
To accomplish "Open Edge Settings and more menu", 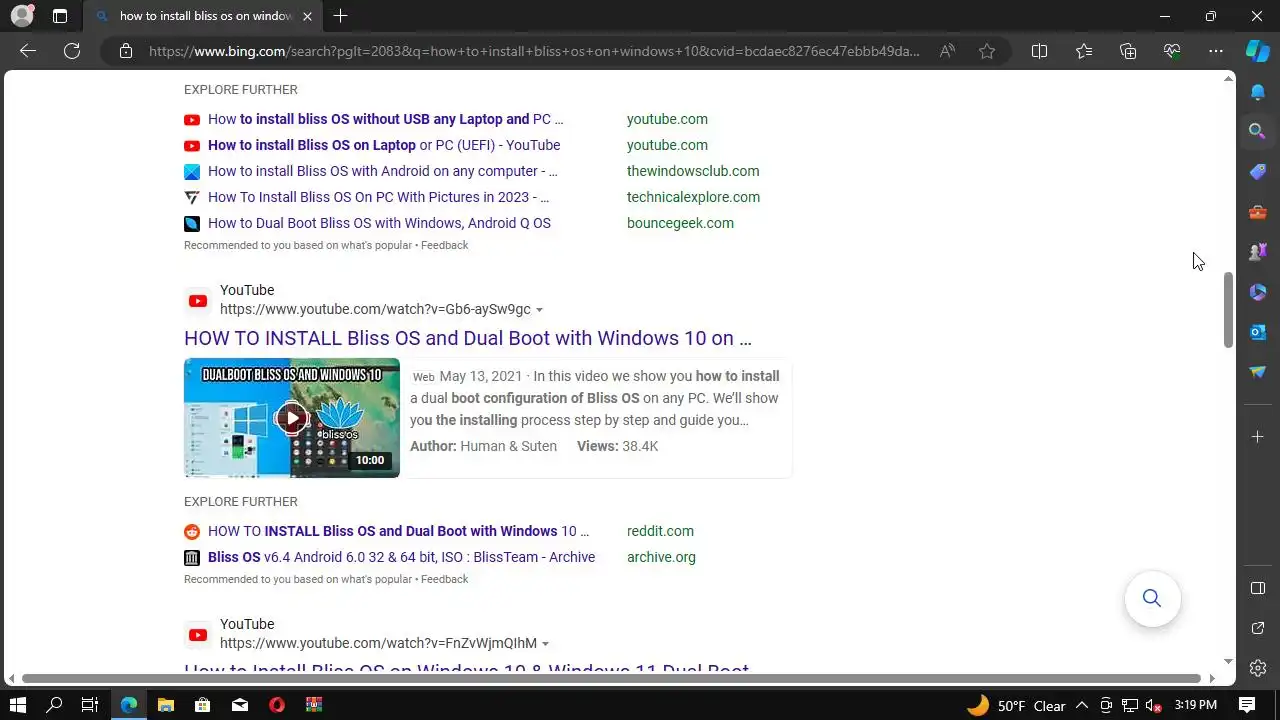I will (1216, 51).
